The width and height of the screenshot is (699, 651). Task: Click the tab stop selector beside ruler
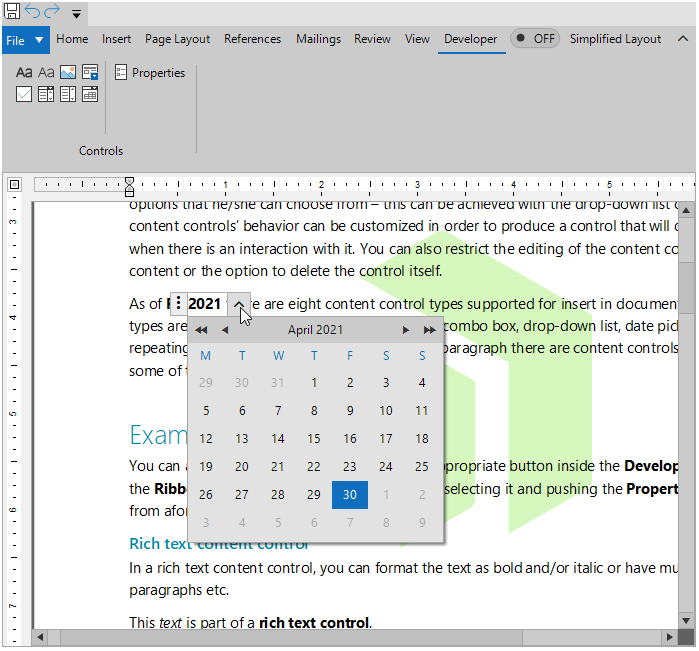(x=14, y=184)
